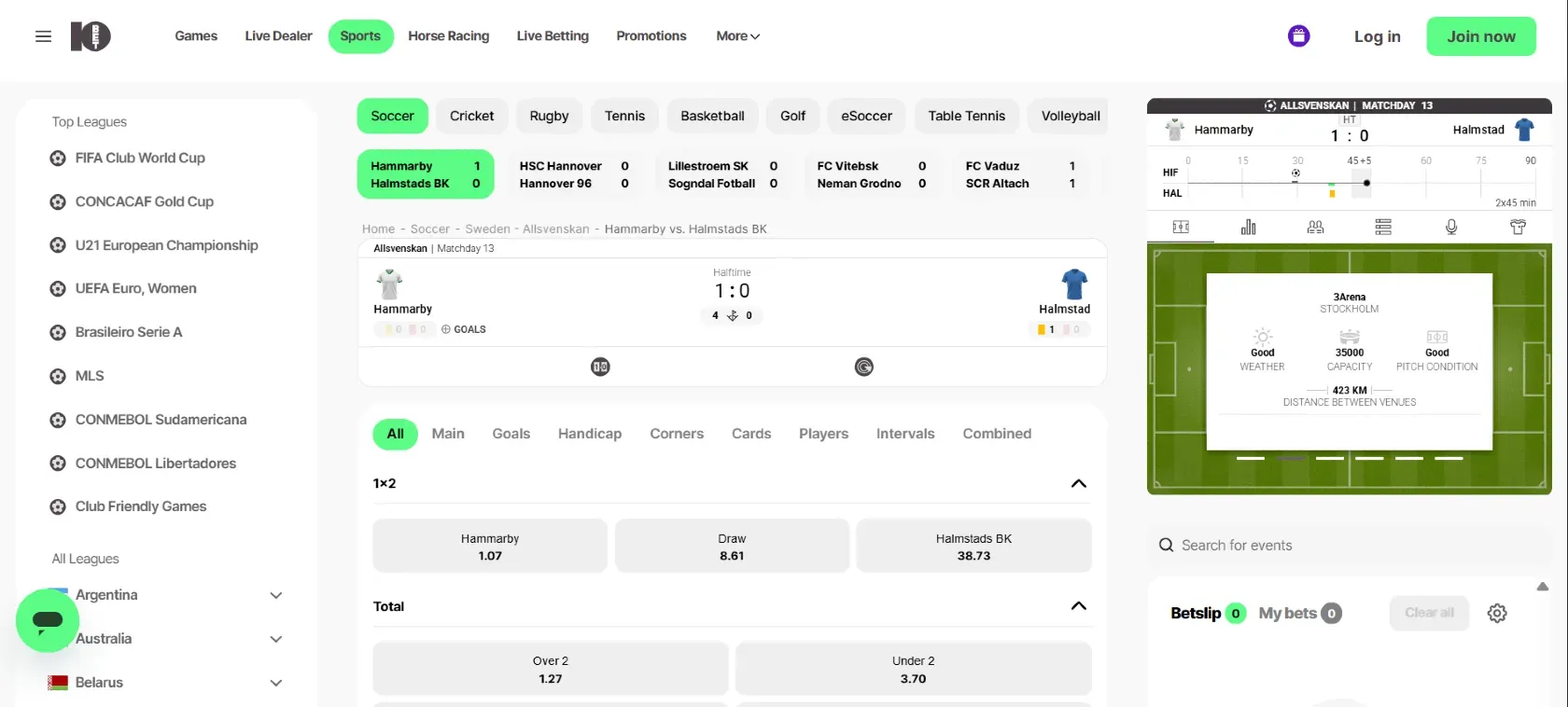The image size is (1568, 707).
Task: Switch to the Handicap markets tab
Action: tap(590, 434)
